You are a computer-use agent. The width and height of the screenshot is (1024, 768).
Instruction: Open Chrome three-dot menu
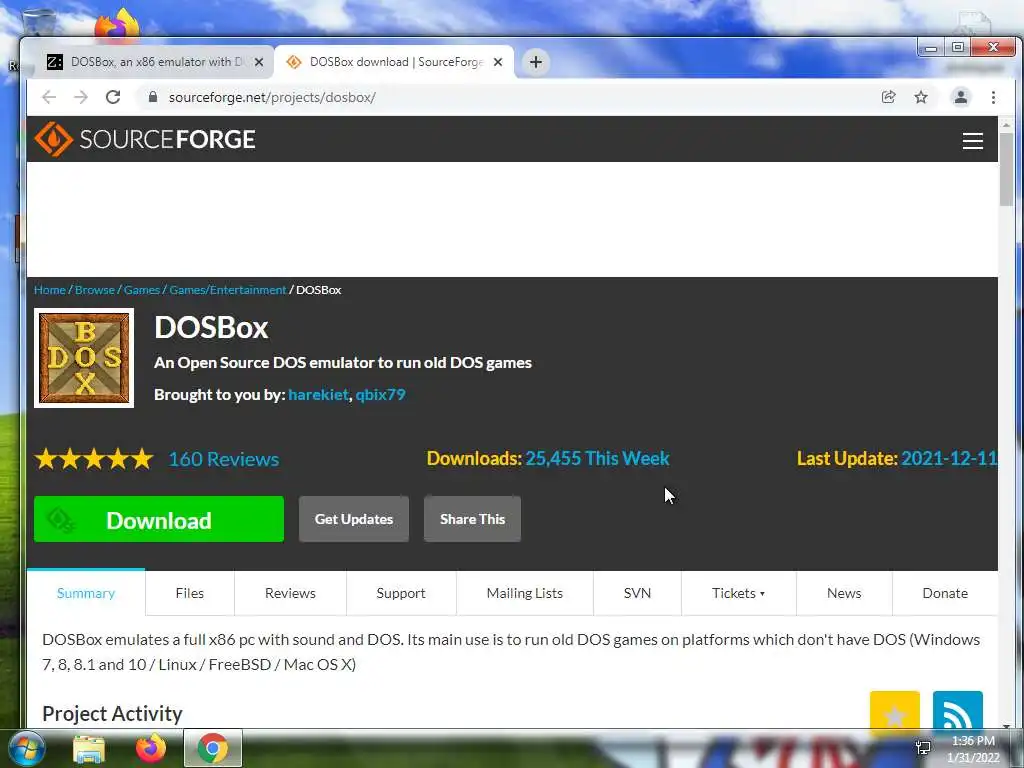coord(993,97)
